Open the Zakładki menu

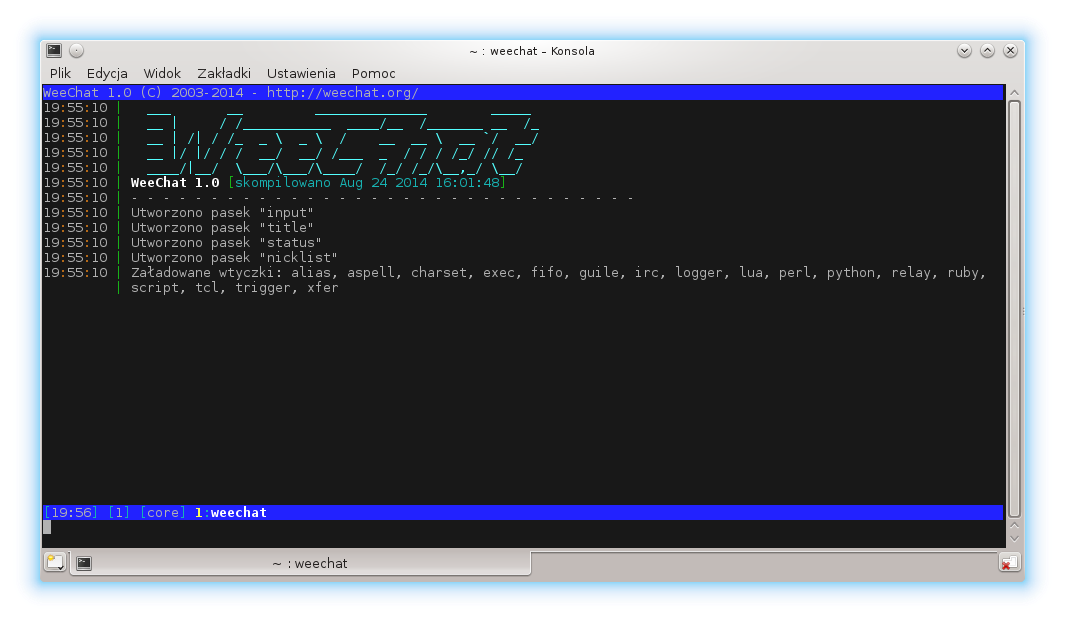(x=224, y=73)
